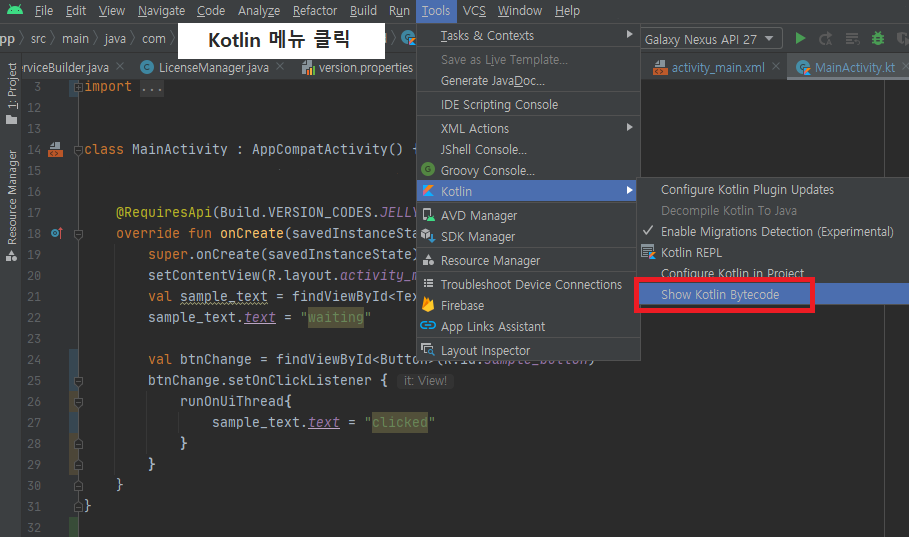
Task: Choose IDE Scripting Console
Action: pos(499,104)
